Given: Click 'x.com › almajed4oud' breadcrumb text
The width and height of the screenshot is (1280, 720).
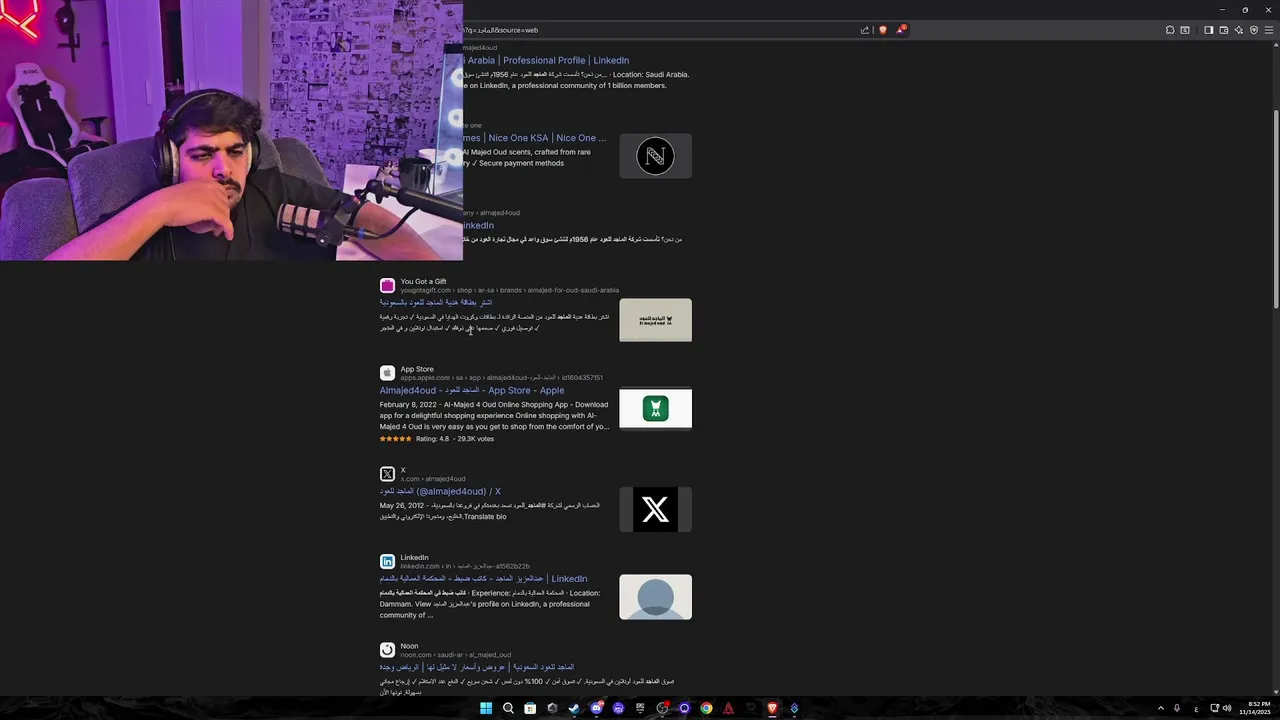Looking at the screenshot, I should (433, 479).
